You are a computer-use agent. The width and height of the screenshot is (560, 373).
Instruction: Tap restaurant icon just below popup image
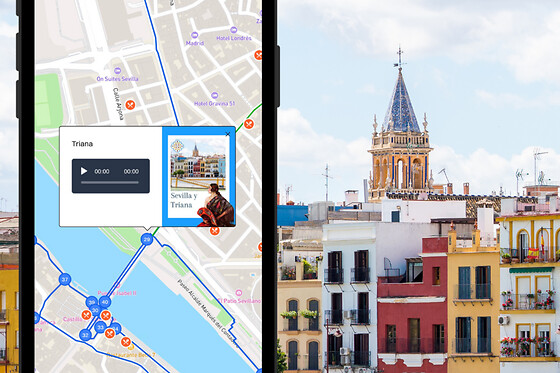tap(214, 231)
